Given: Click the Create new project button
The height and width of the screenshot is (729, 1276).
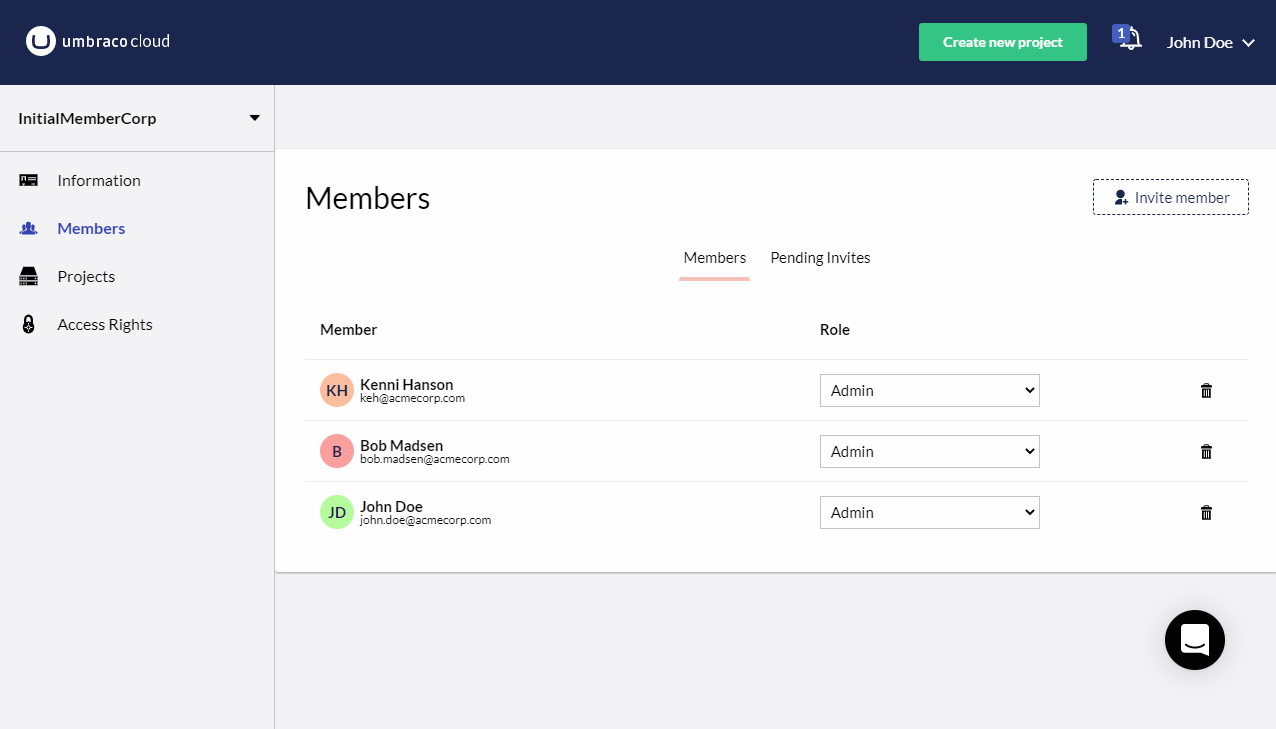Looking at the screenshot, I should point(1003,42).
